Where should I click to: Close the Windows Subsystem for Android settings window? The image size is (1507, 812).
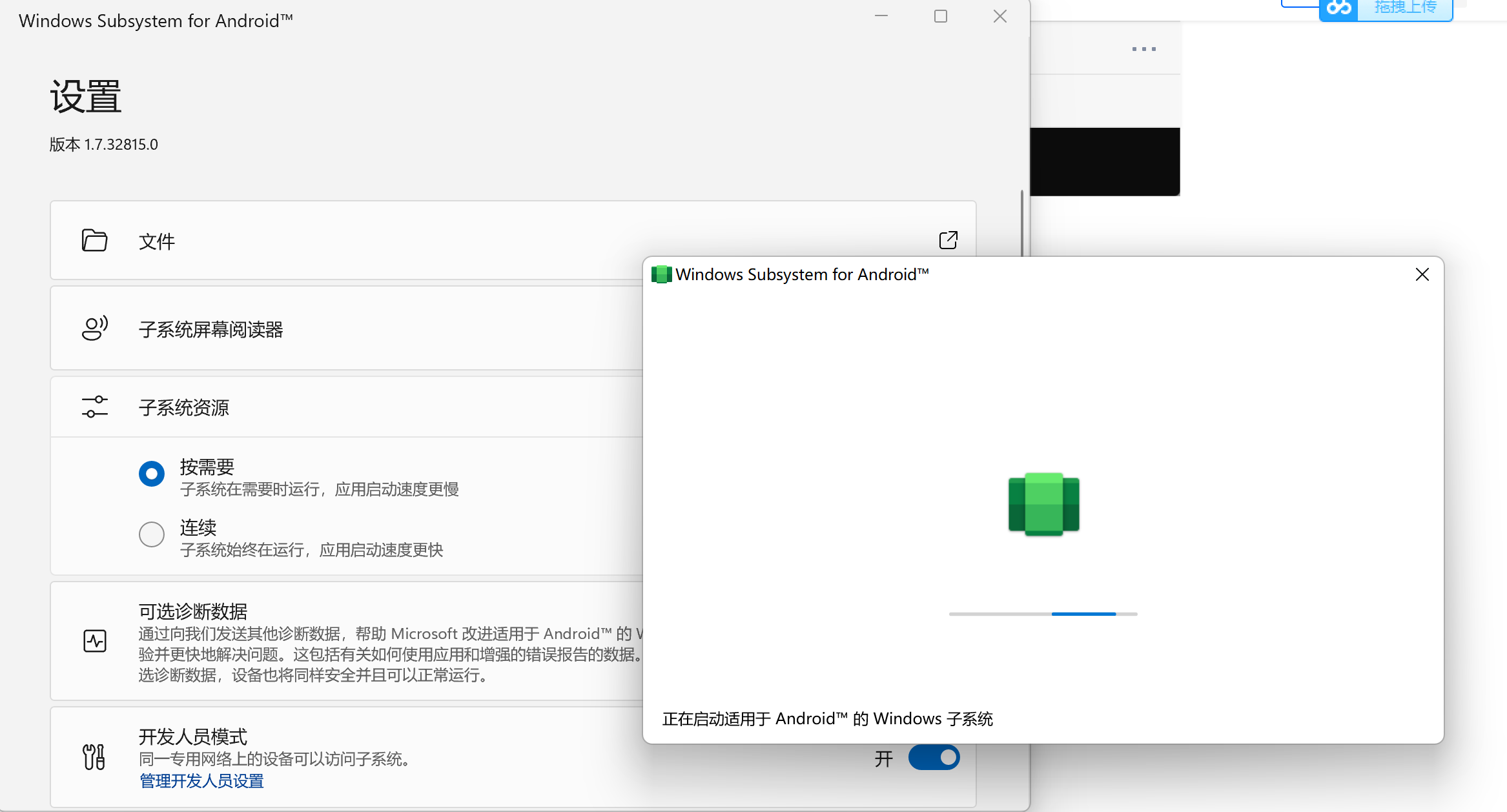1000,16
